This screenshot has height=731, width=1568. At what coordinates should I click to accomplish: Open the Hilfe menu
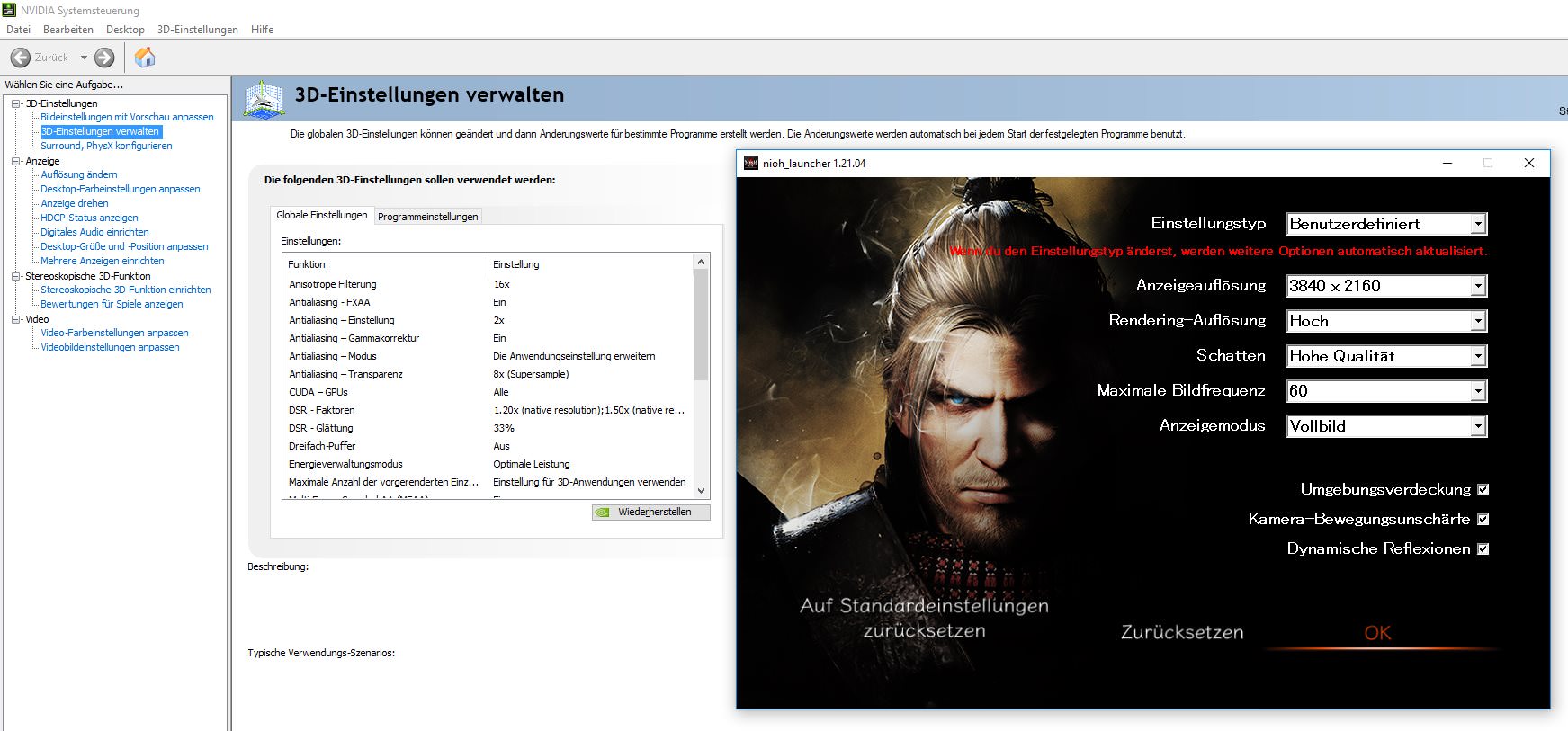pyautogui.click(x=263, y=30)
